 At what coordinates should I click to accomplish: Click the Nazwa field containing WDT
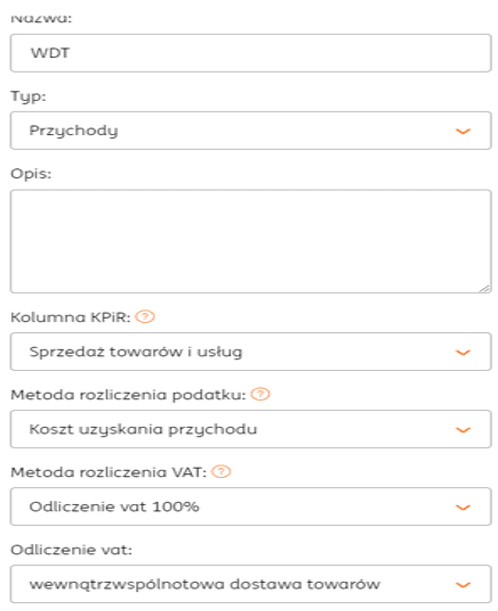[x=251, y=53]
